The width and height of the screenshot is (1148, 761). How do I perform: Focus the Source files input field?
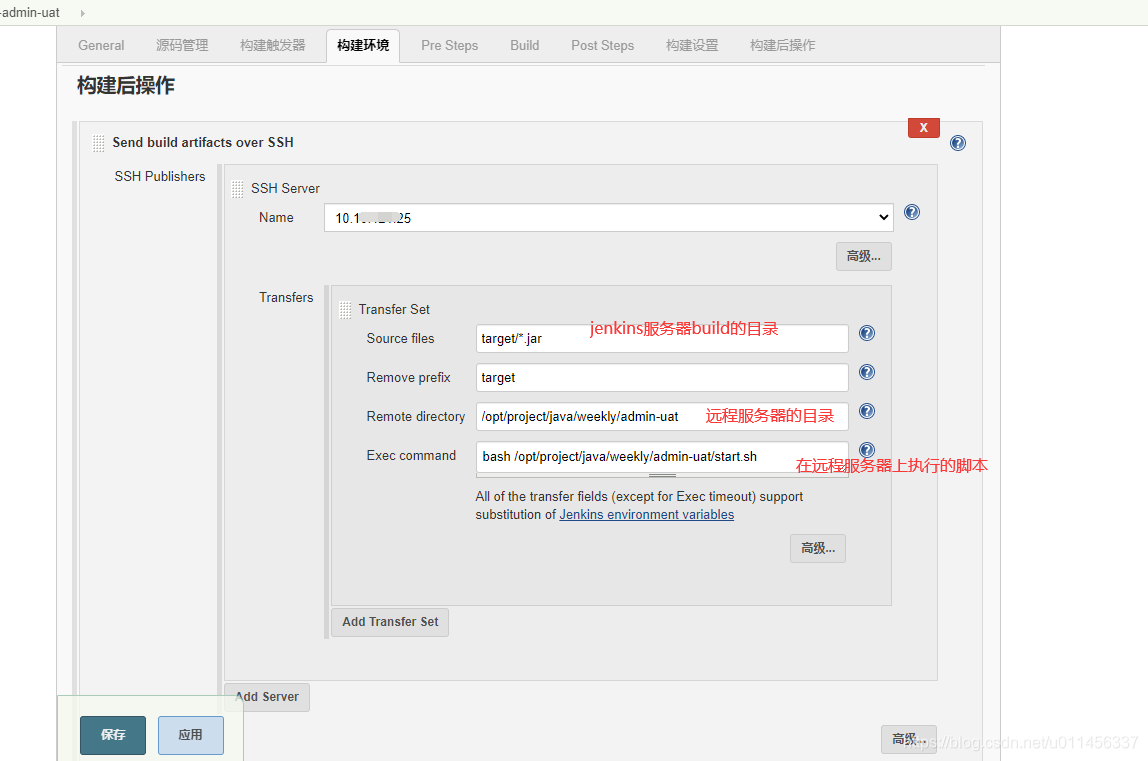coord(662,338)
